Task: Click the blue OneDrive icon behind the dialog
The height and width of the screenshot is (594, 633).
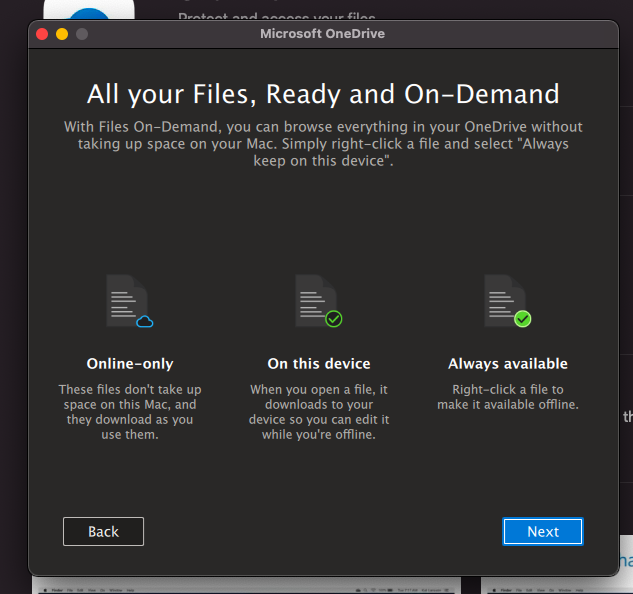Action: tap(90, 14)
